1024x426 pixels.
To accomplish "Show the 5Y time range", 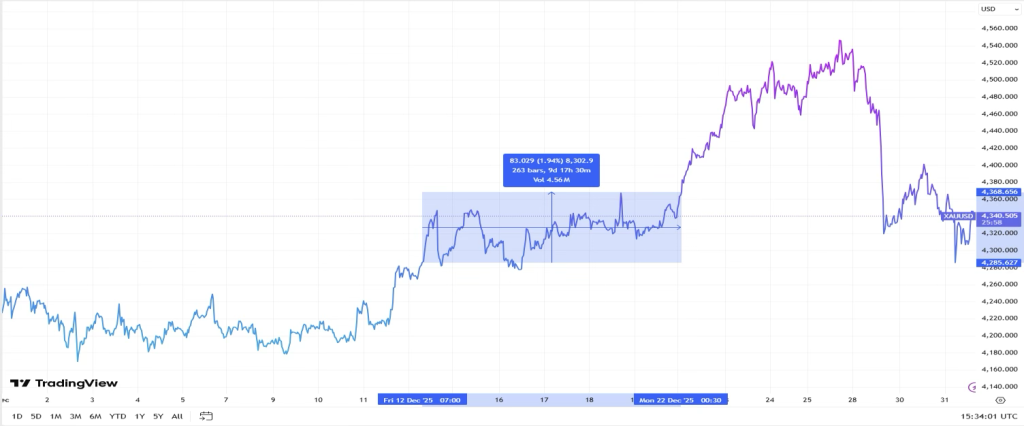I will coord(158,415).
